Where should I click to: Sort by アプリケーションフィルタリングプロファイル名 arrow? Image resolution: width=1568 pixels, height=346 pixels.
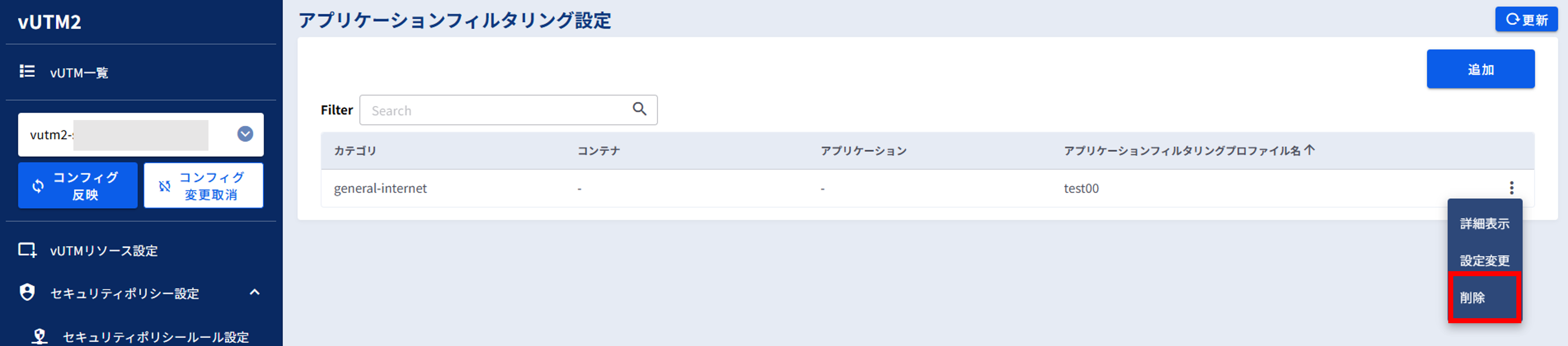tap(1310, 150)
